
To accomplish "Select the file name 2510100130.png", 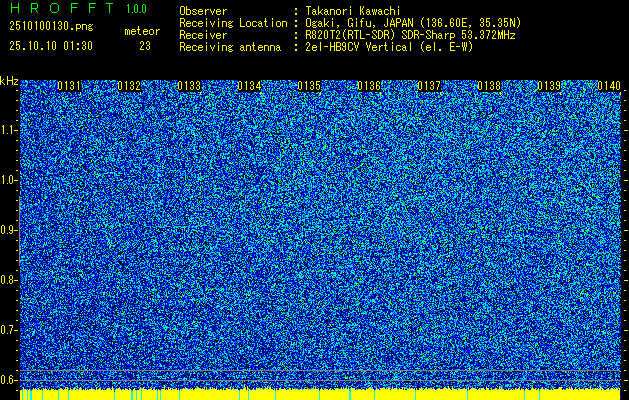I will [x=51, y=27].
